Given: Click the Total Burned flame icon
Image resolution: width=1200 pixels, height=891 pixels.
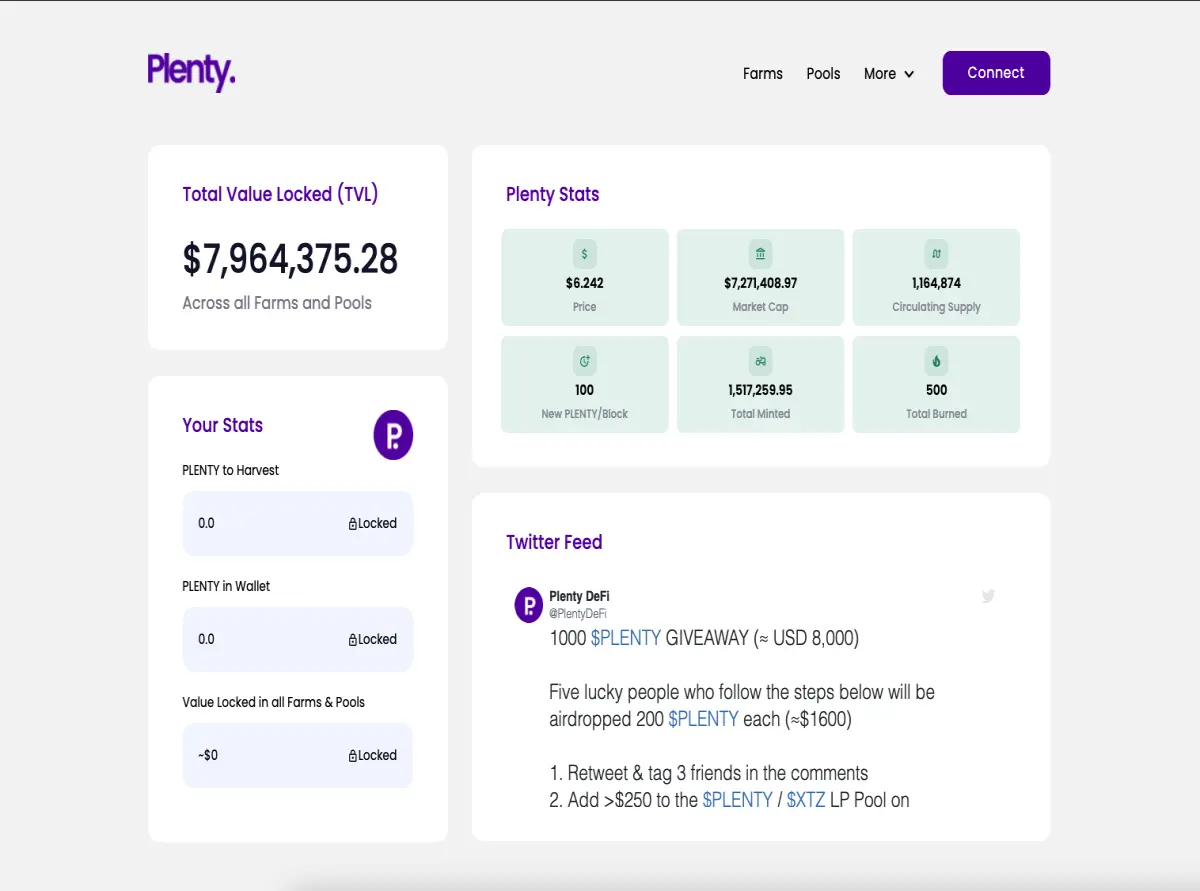Looking at the screenshot, I should pos(936,361).
